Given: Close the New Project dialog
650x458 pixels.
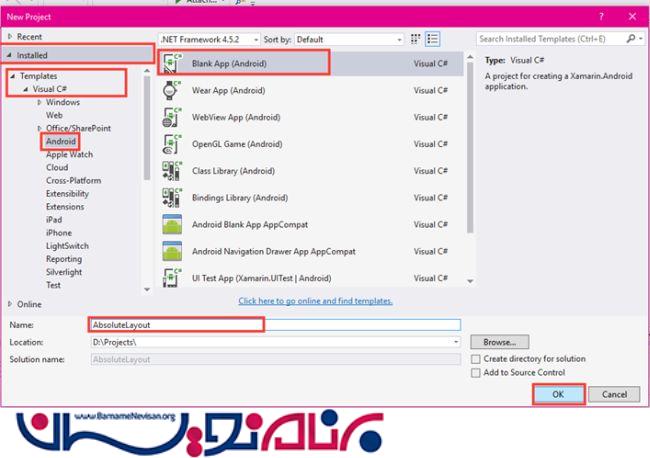Looking at the screenshot, I should (632, 17).
